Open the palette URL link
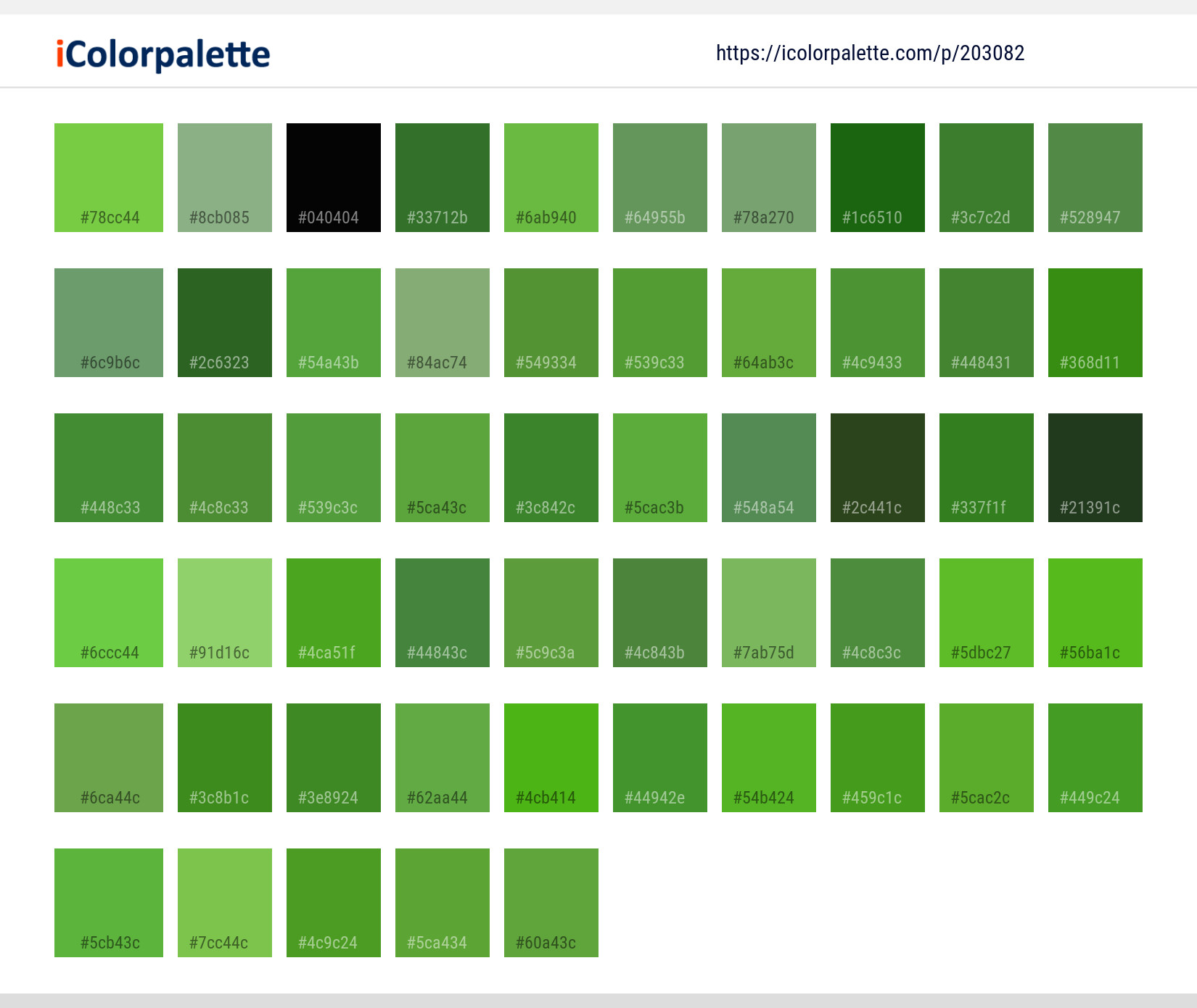This screenshot has height=1008, width=1197. coord(870,53)
